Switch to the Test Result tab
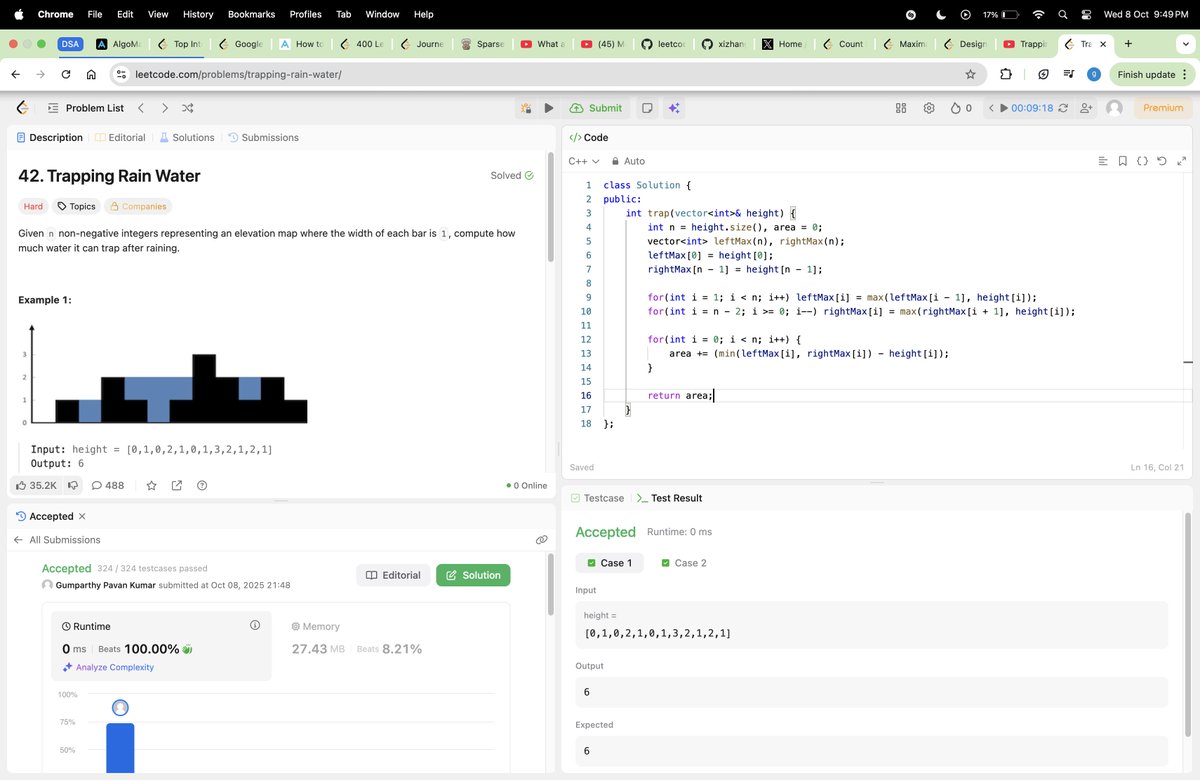The image size is (1200, 780). (x=669, y=498)
